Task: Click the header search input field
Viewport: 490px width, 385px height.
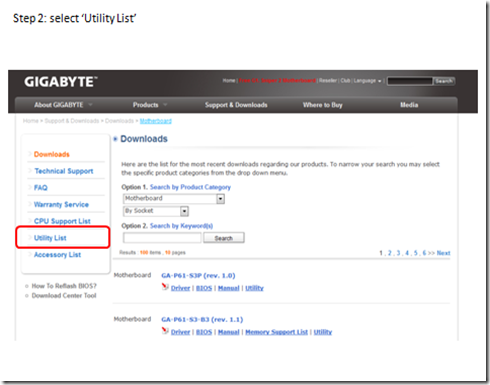Action: [x=410, y=81]
